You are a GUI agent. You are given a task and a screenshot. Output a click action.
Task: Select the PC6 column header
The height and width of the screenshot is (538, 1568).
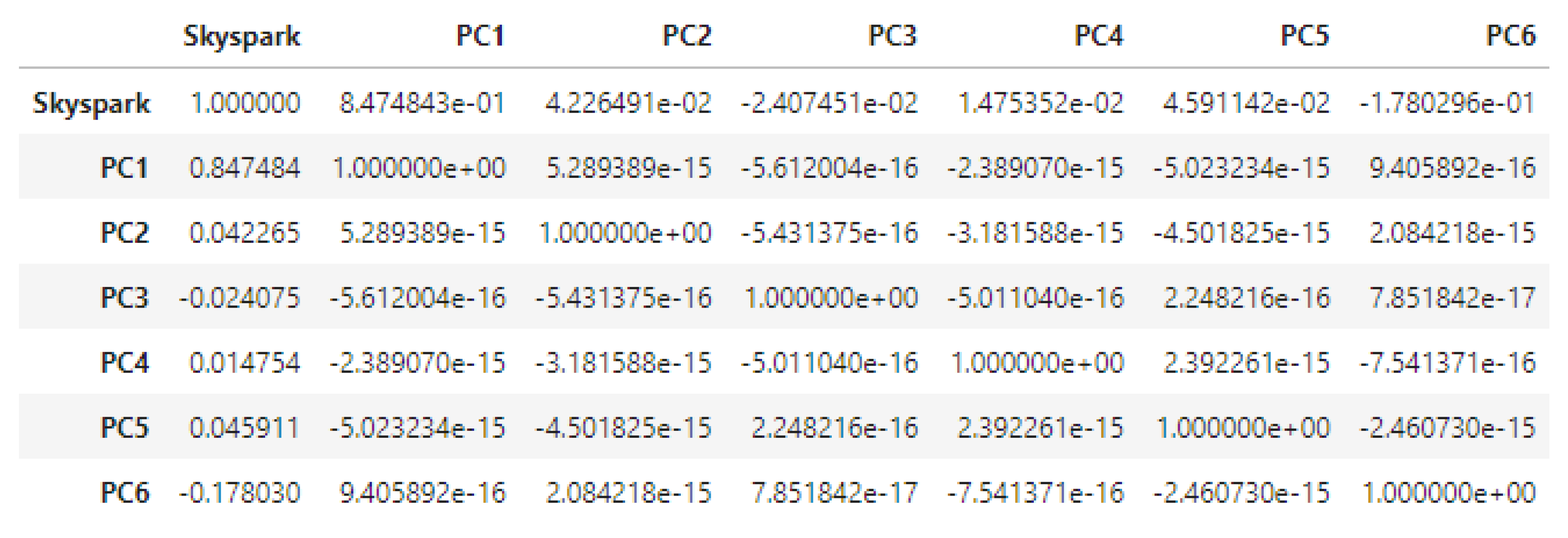pos(1511,36)
